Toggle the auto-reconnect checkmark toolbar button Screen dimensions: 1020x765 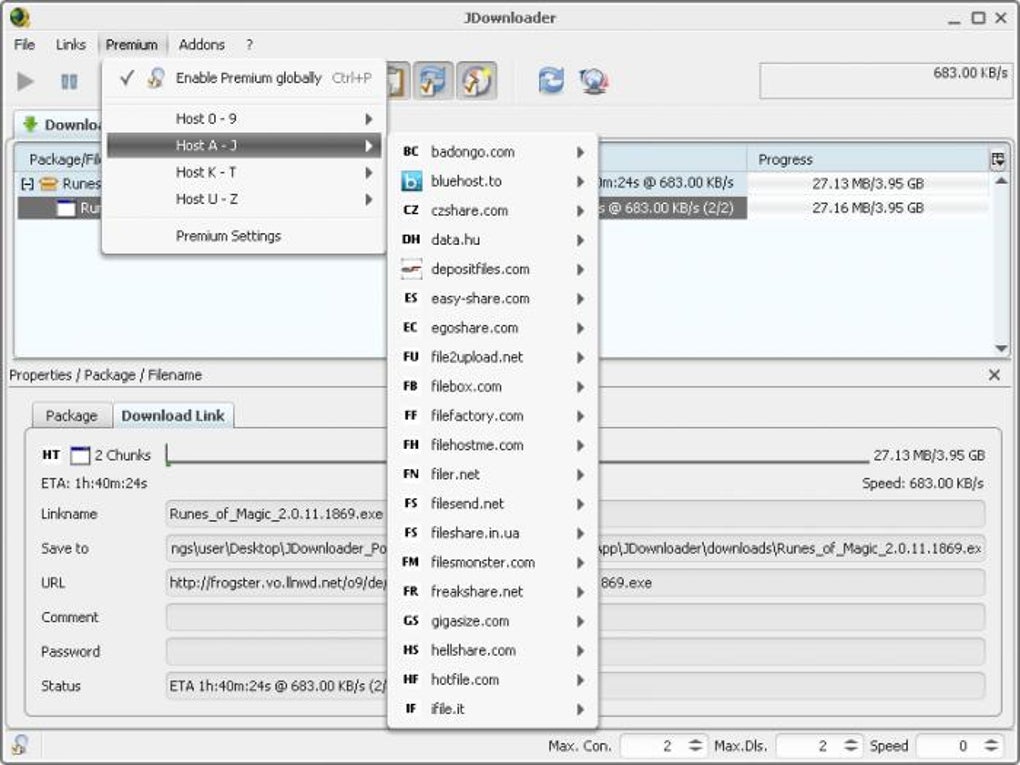[433, 81]
